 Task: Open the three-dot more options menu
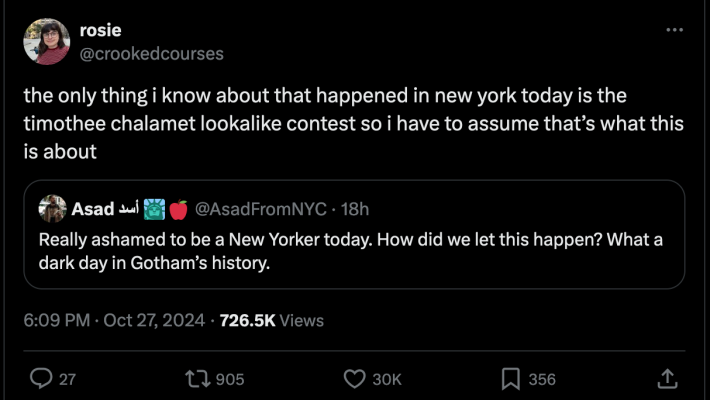tap(674, 31)
